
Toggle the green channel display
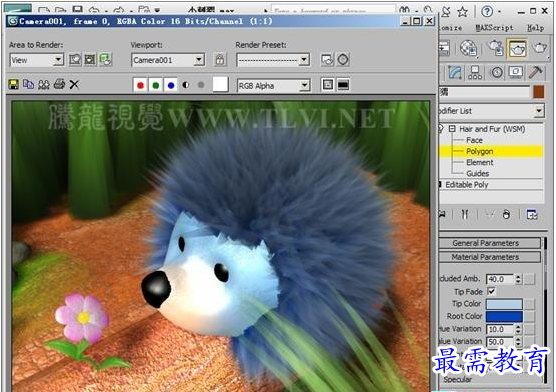156,85
